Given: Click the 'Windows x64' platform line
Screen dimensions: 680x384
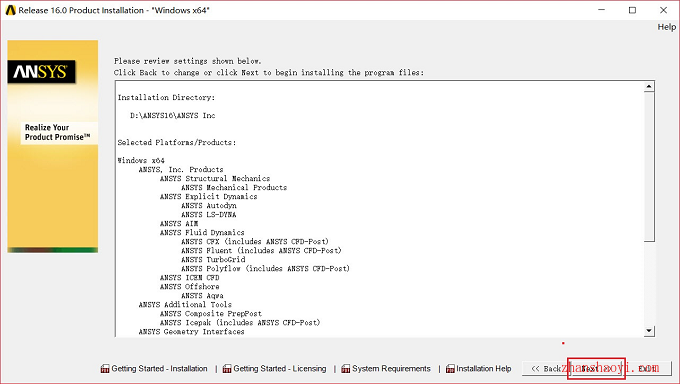Looking at the screenshot, I should point(141,161).
